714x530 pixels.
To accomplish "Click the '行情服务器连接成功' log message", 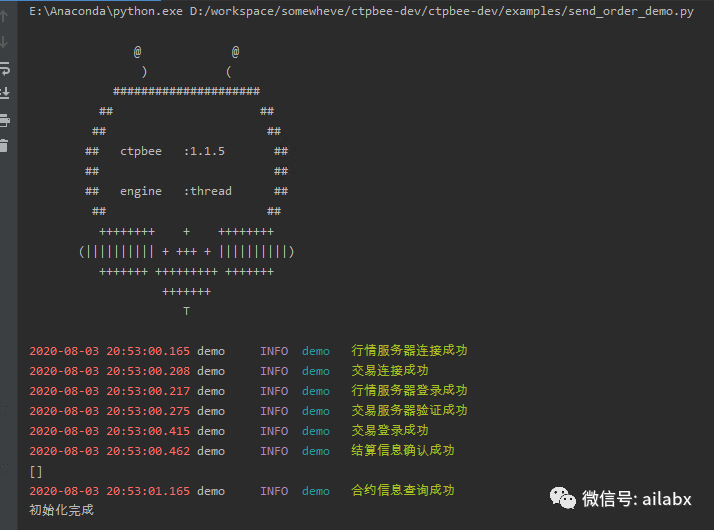I will [409, 350].
